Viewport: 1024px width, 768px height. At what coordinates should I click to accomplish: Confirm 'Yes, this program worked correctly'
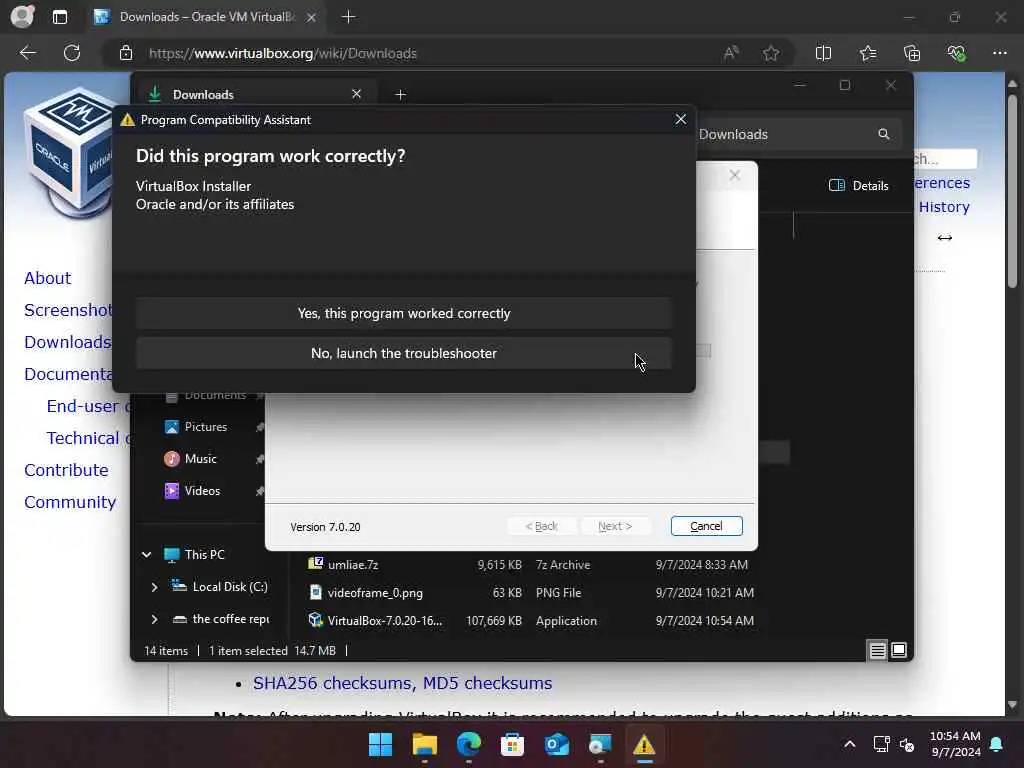coord(404,313)
